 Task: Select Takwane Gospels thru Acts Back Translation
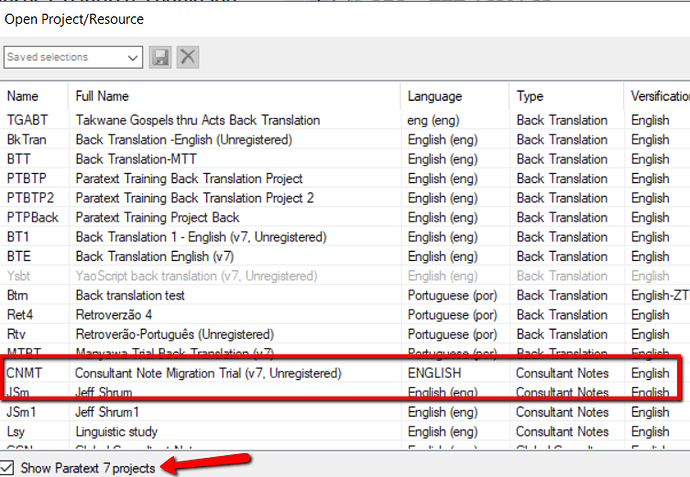click(x=198, y=120)
